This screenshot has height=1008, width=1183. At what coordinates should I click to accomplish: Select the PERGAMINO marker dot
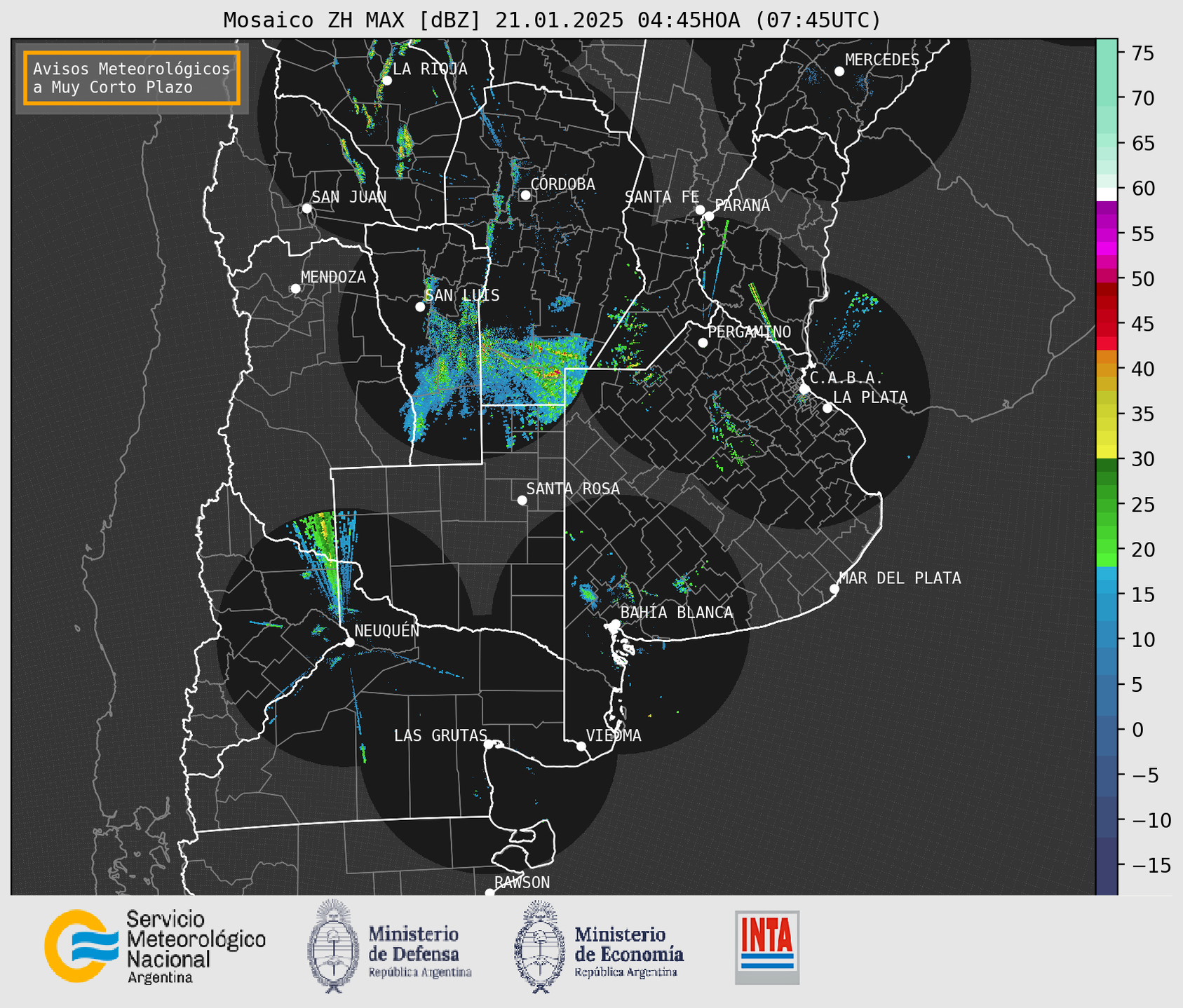pyautogui.click(x=703, y=343)
